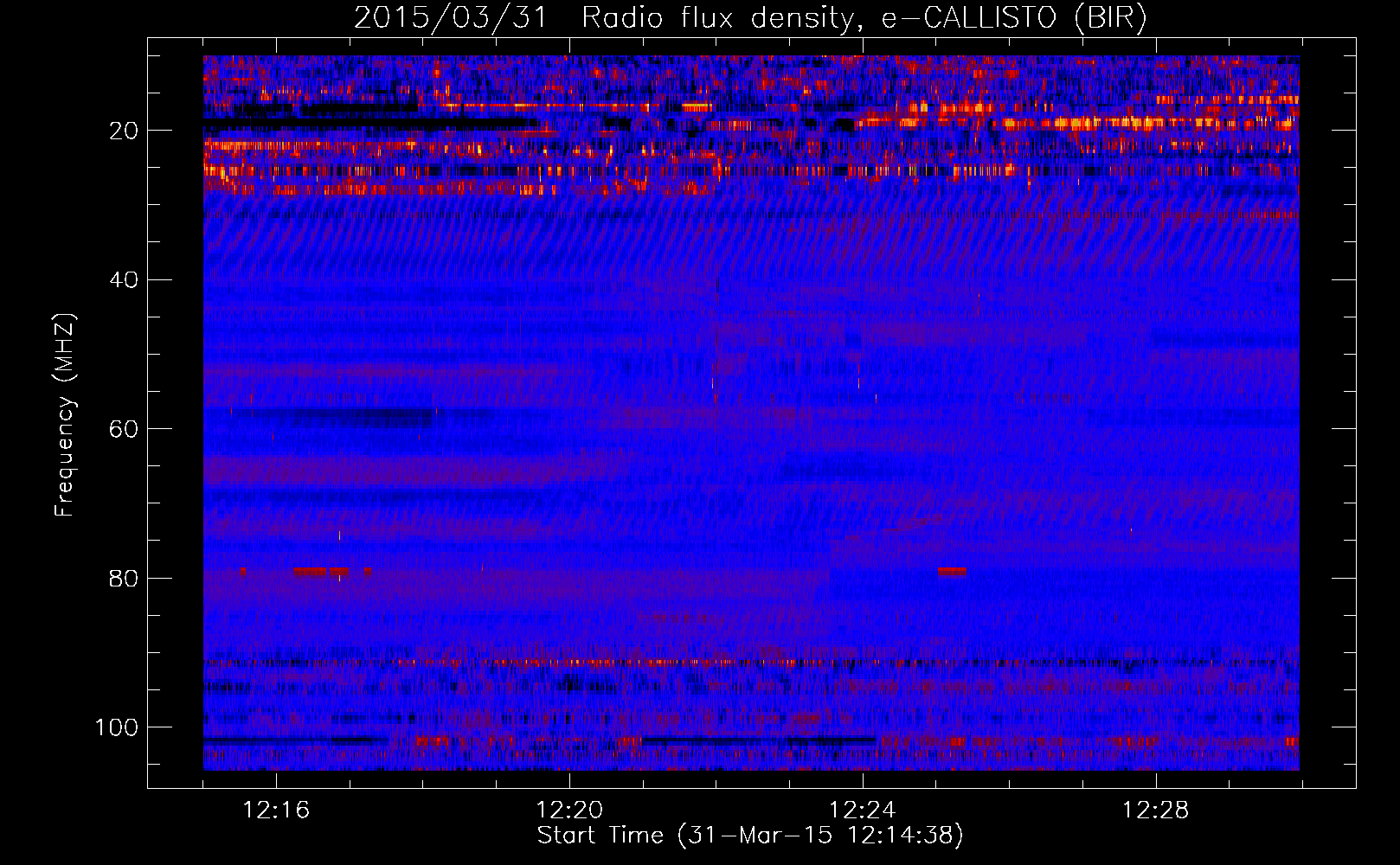Click the 'Start Time (31-Mar-15 12:14:38)' label
1400x865 pixels.
tap(750, 836)
